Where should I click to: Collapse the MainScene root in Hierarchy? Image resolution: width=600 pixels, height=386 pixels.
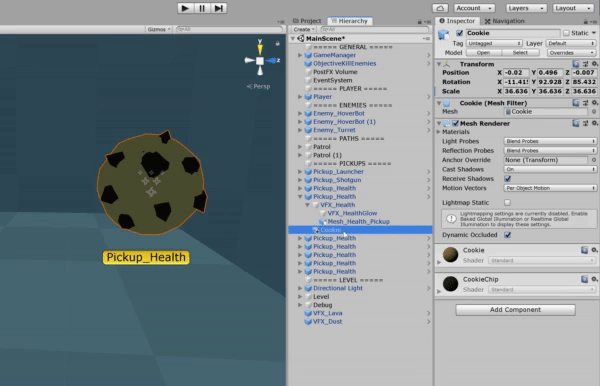pyautogui.click(x=293, y=39)
